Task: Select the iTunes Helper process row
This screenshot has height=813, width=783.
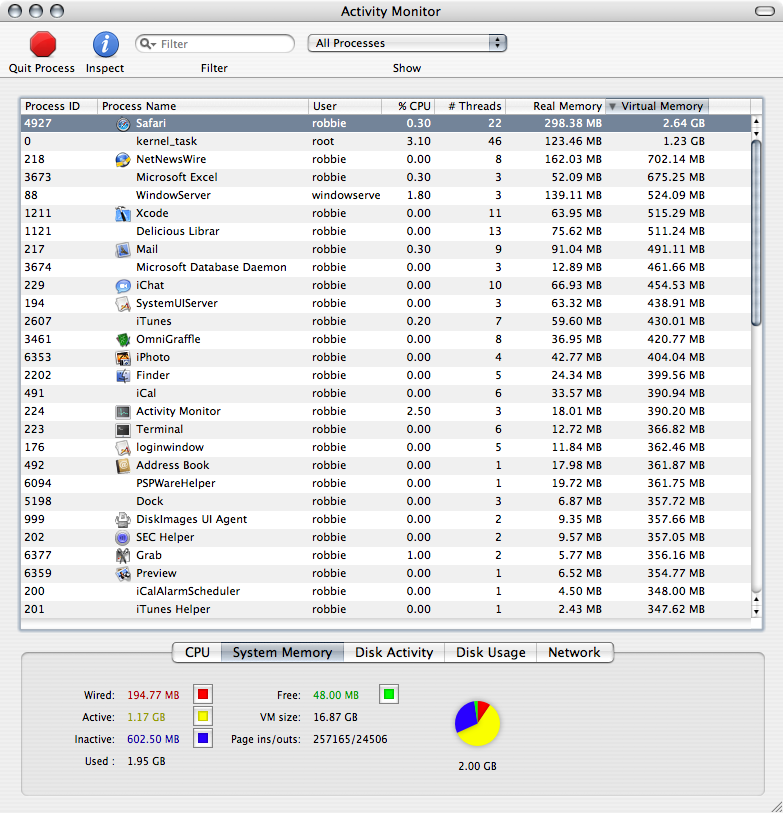Action: click(x=386, y=609)
